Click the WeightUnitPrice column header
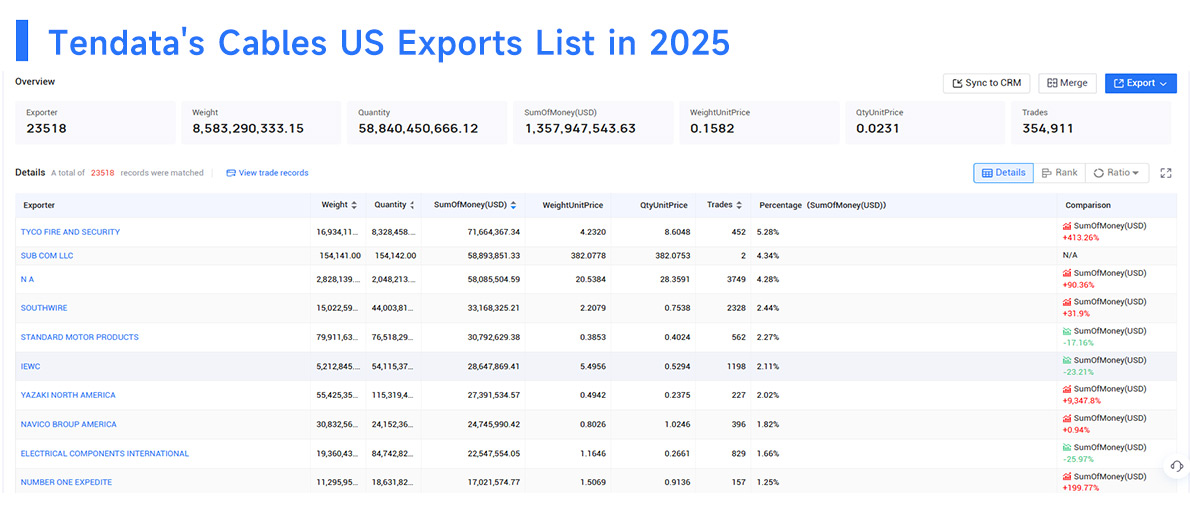Image resolution: width=1190 pixels, height=510 pixels. 573,205
